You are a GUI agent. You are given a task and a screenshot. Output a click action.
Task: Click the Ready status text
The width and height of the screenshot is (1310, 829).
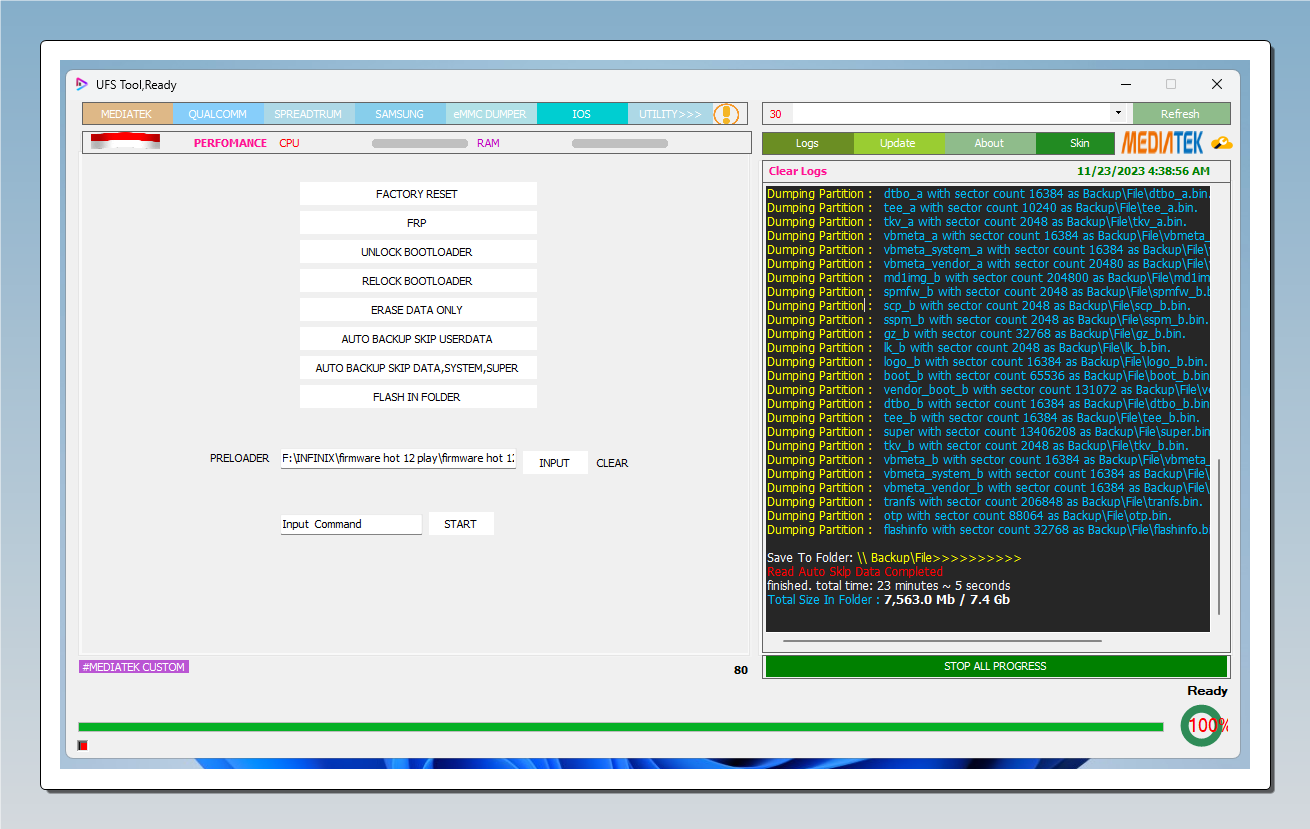(1207, 691)
